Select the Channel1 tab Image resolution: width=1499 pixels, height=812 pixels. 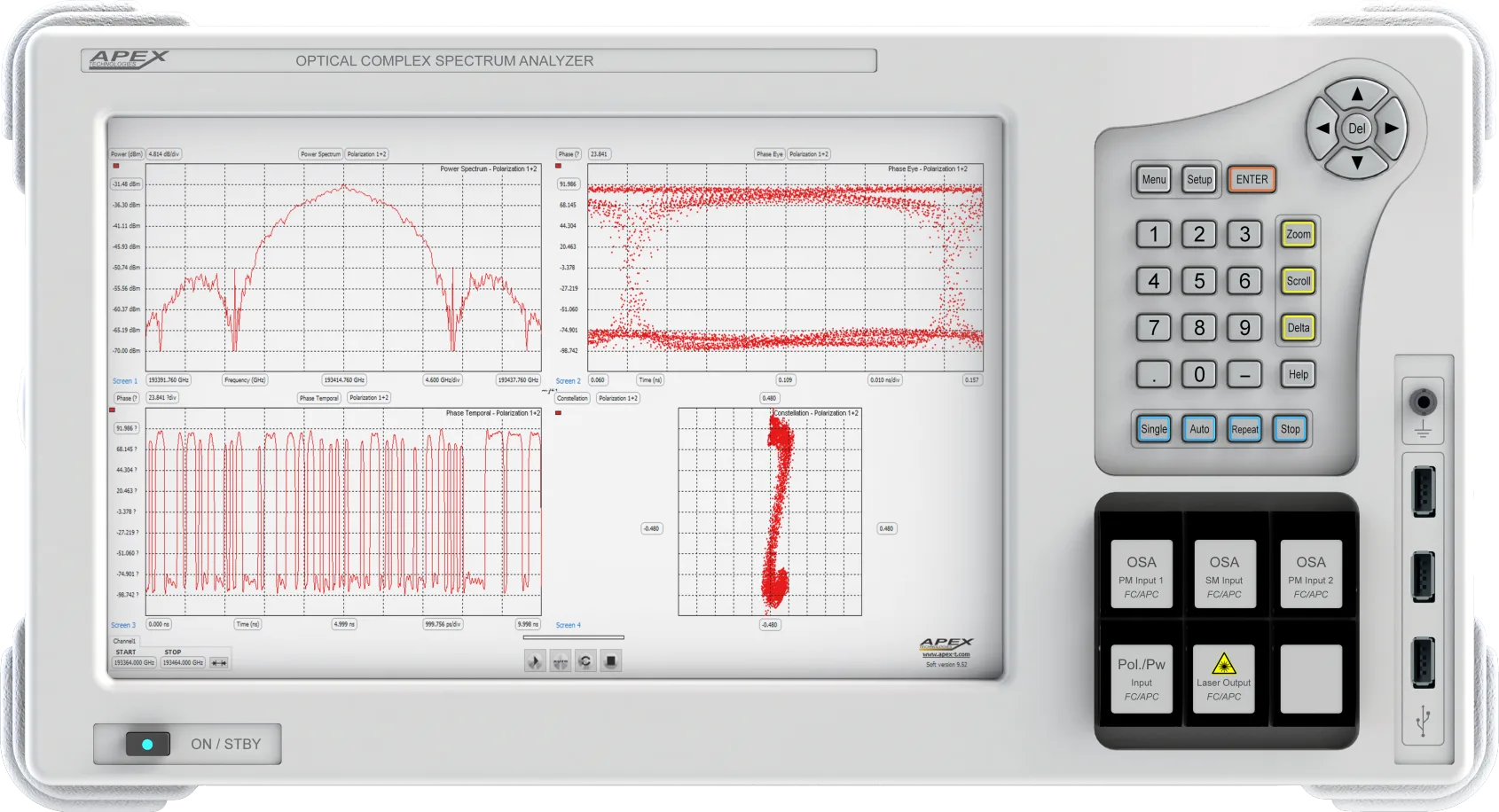124,641
